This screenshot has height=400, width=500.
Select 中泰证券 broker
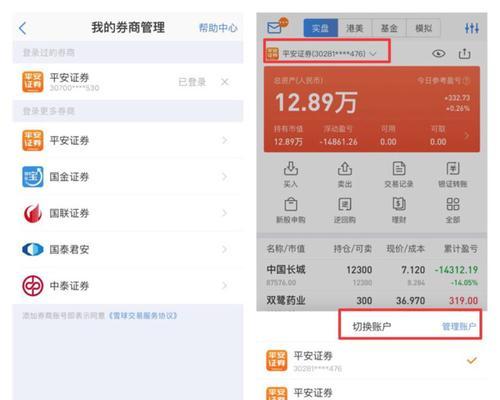128,286
